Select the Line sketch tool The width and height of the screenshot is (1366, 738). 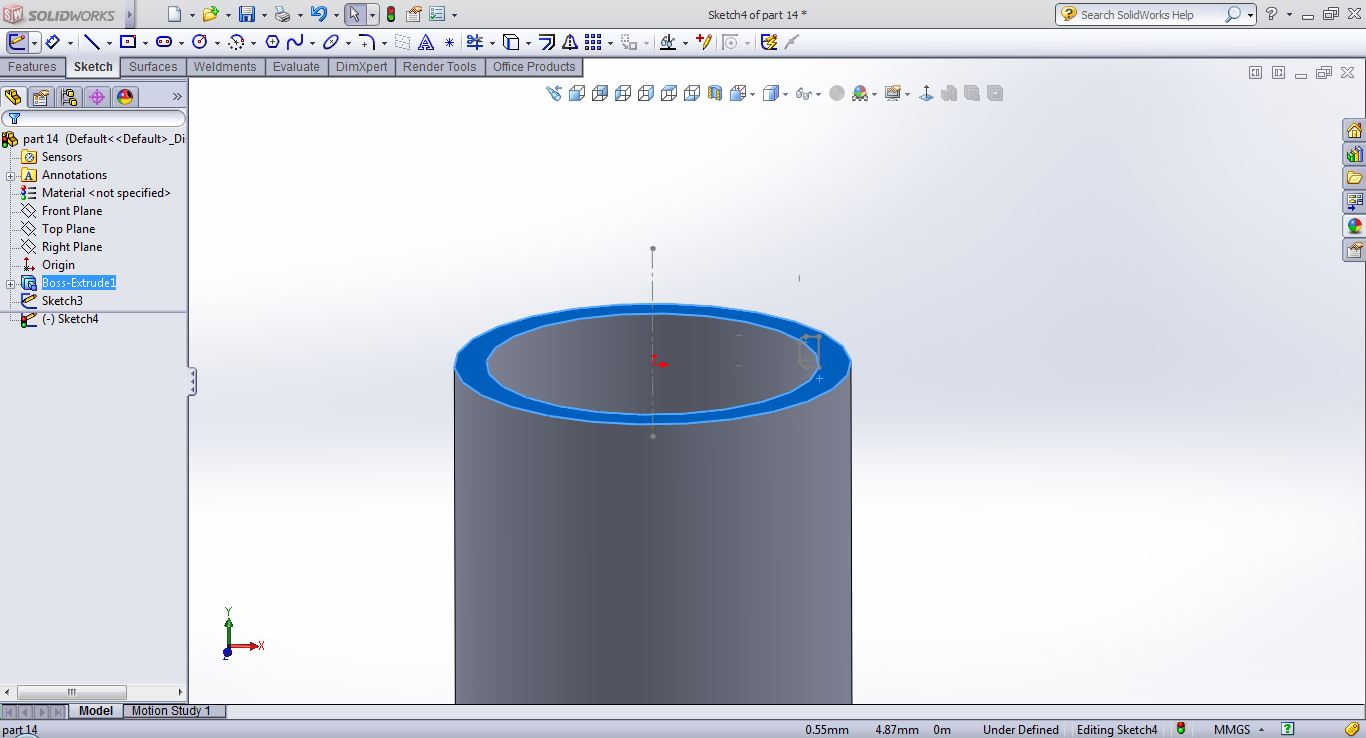click(x=92, y=42)
